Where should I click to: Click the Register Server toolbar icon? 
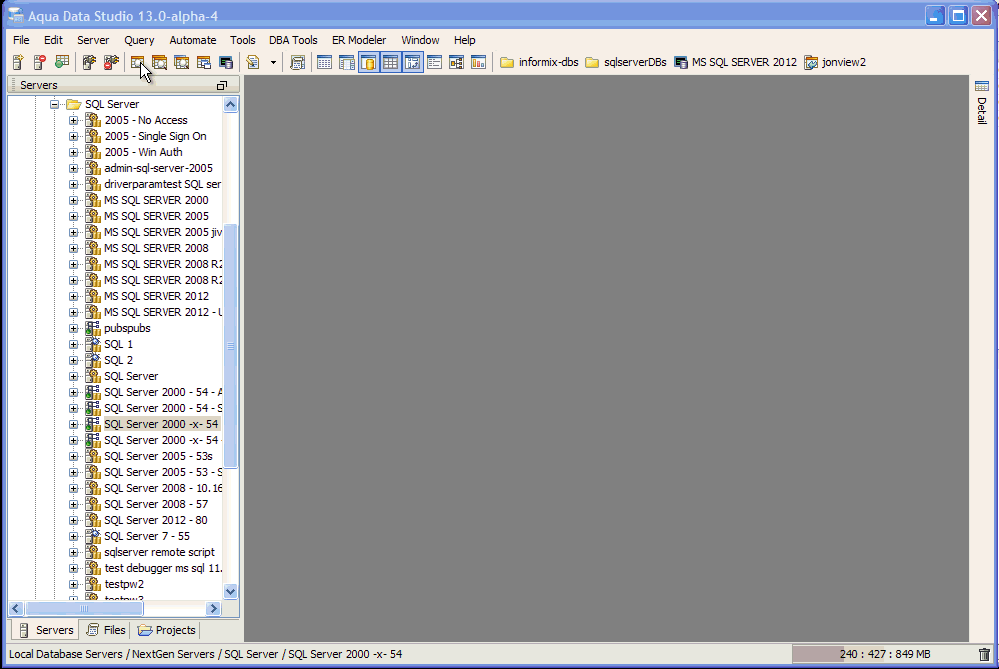pos(18,62)
